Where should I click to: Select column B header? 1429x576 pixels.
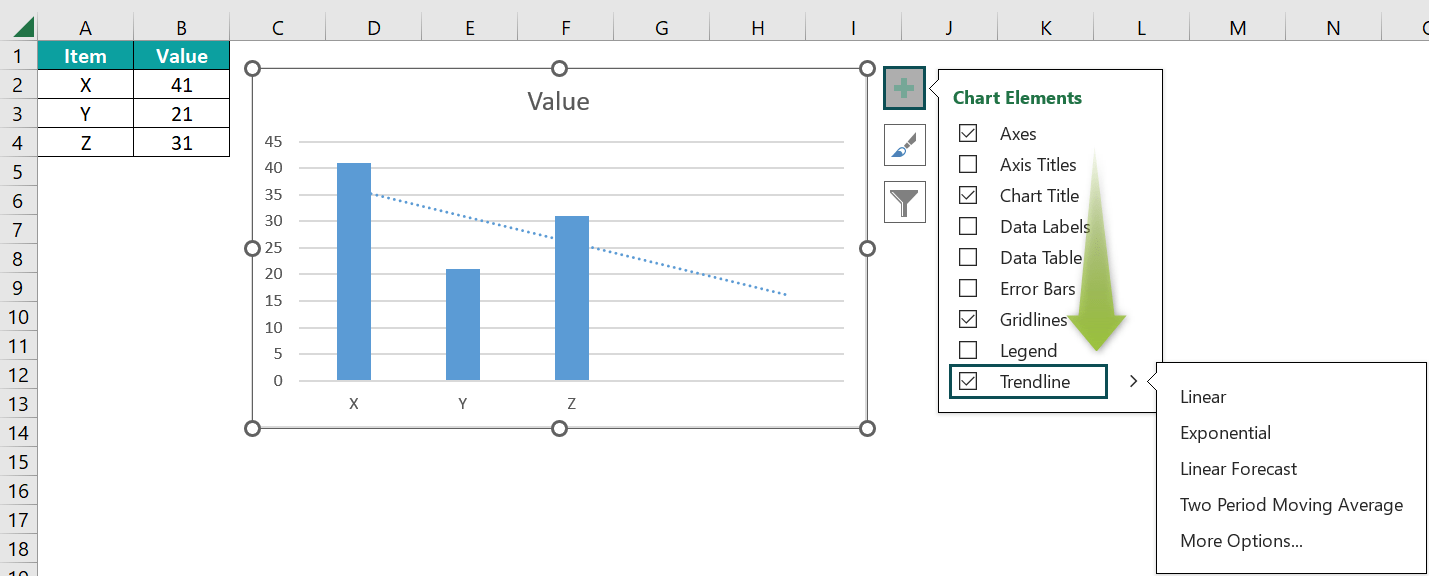click(x=181, y=28)
